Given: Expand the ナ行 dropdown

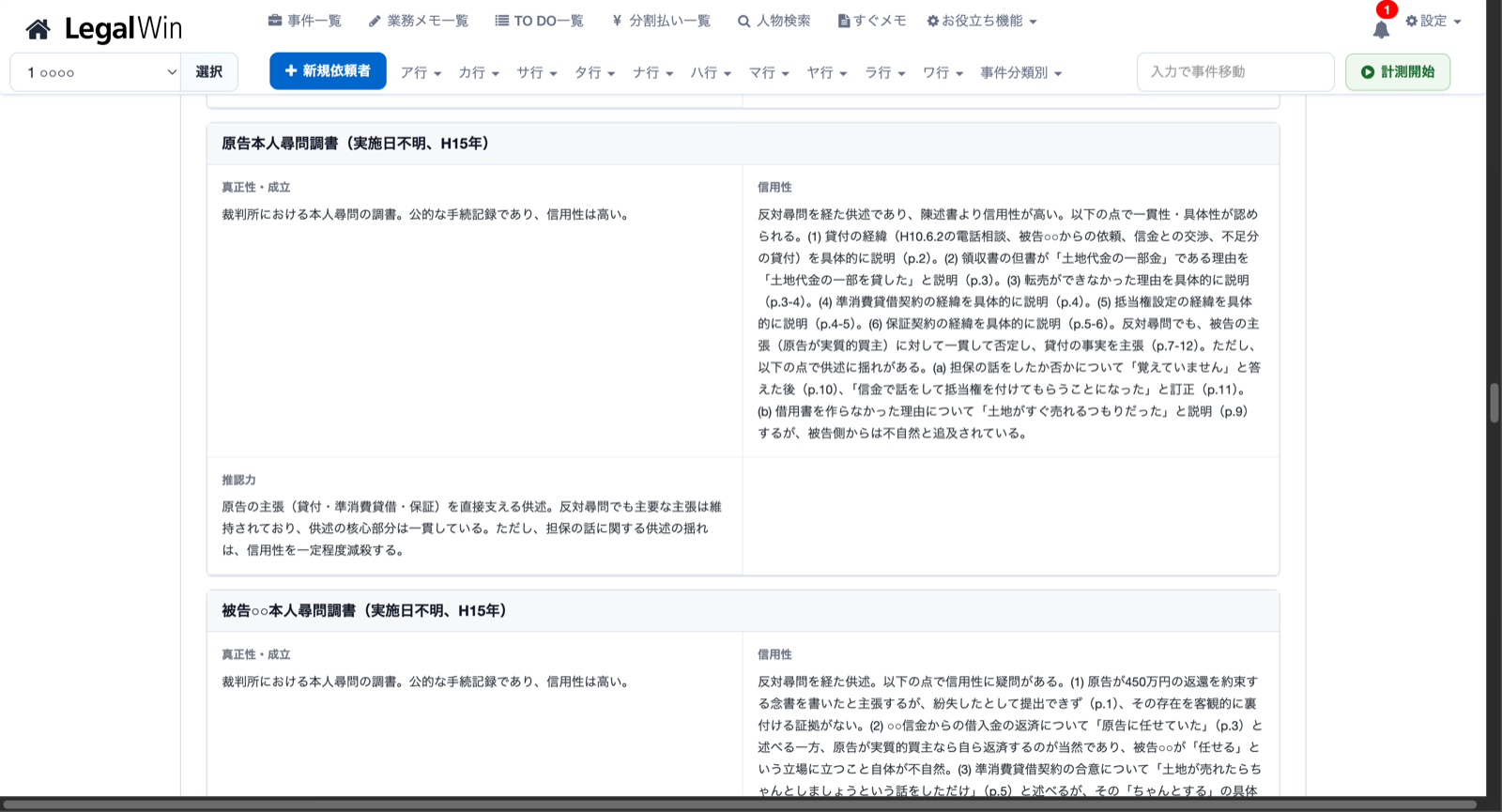Looking at the screenshot, I should (653, 72).
